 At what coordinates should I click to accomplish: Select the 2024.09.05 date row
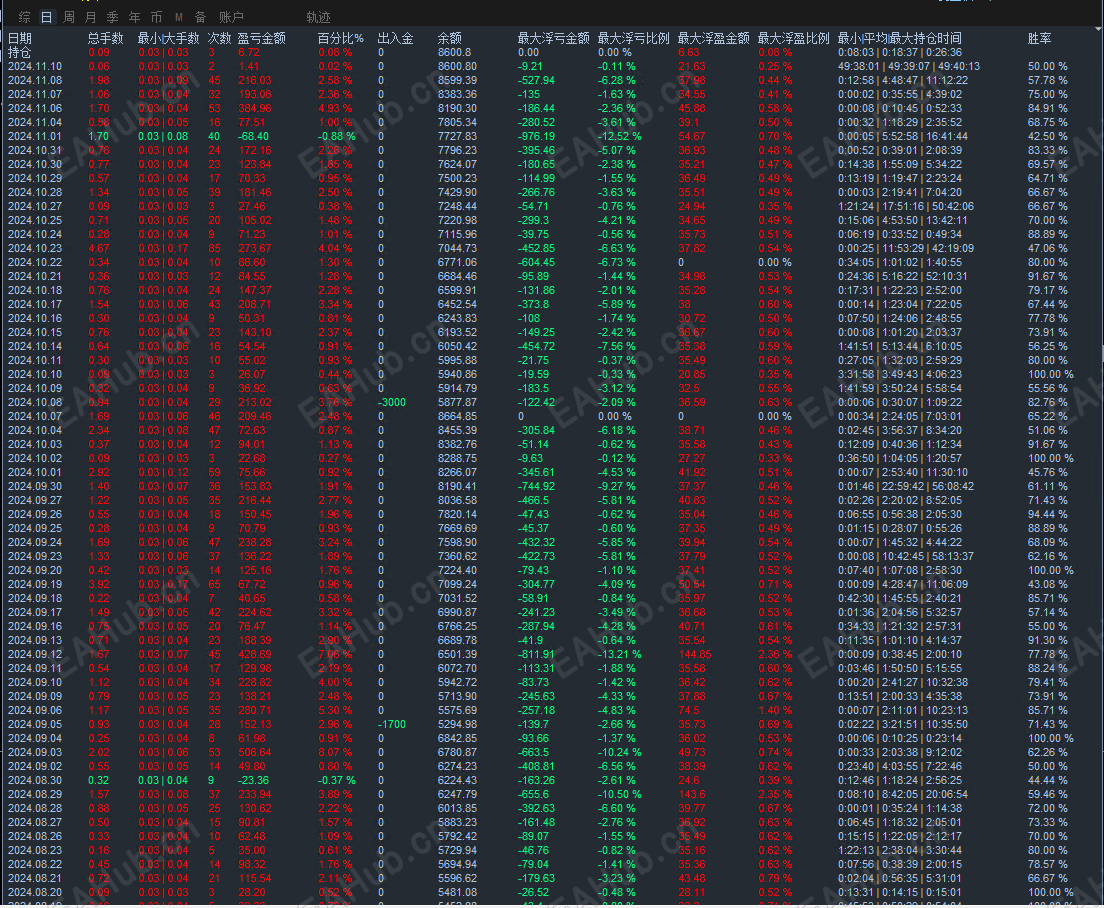tap(35, 724)
